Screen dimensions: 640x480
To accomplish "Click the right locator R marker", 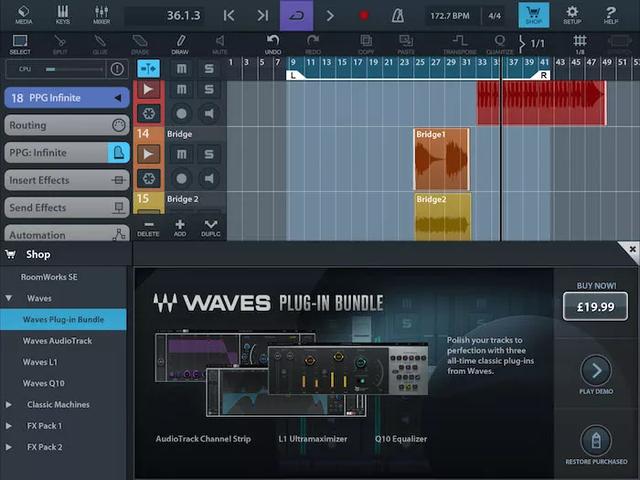I will click(543, 76).
